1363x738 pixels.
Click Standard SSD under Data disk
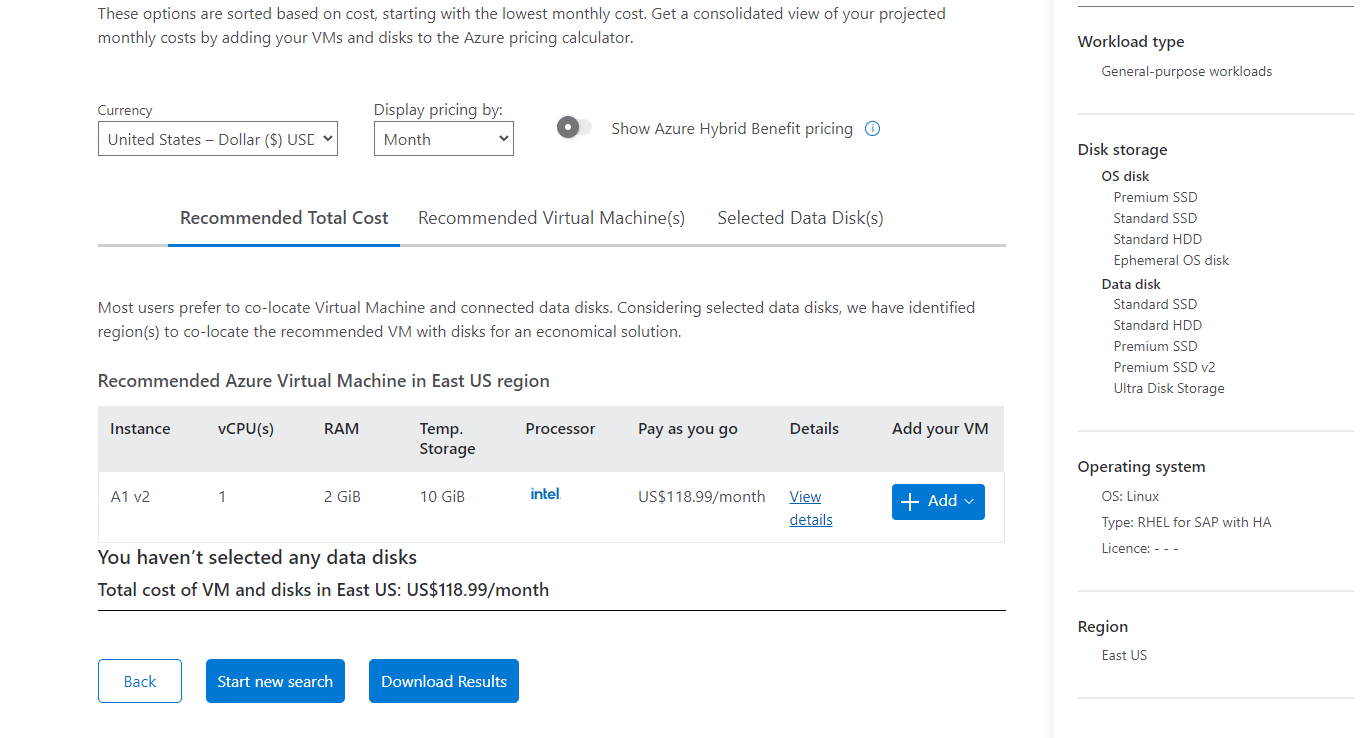click(1155, 304)
